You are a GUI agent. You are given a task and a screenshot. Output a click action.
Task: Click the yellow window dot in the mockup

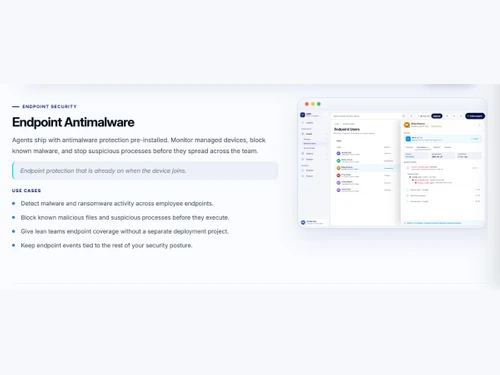click(313, 104)
